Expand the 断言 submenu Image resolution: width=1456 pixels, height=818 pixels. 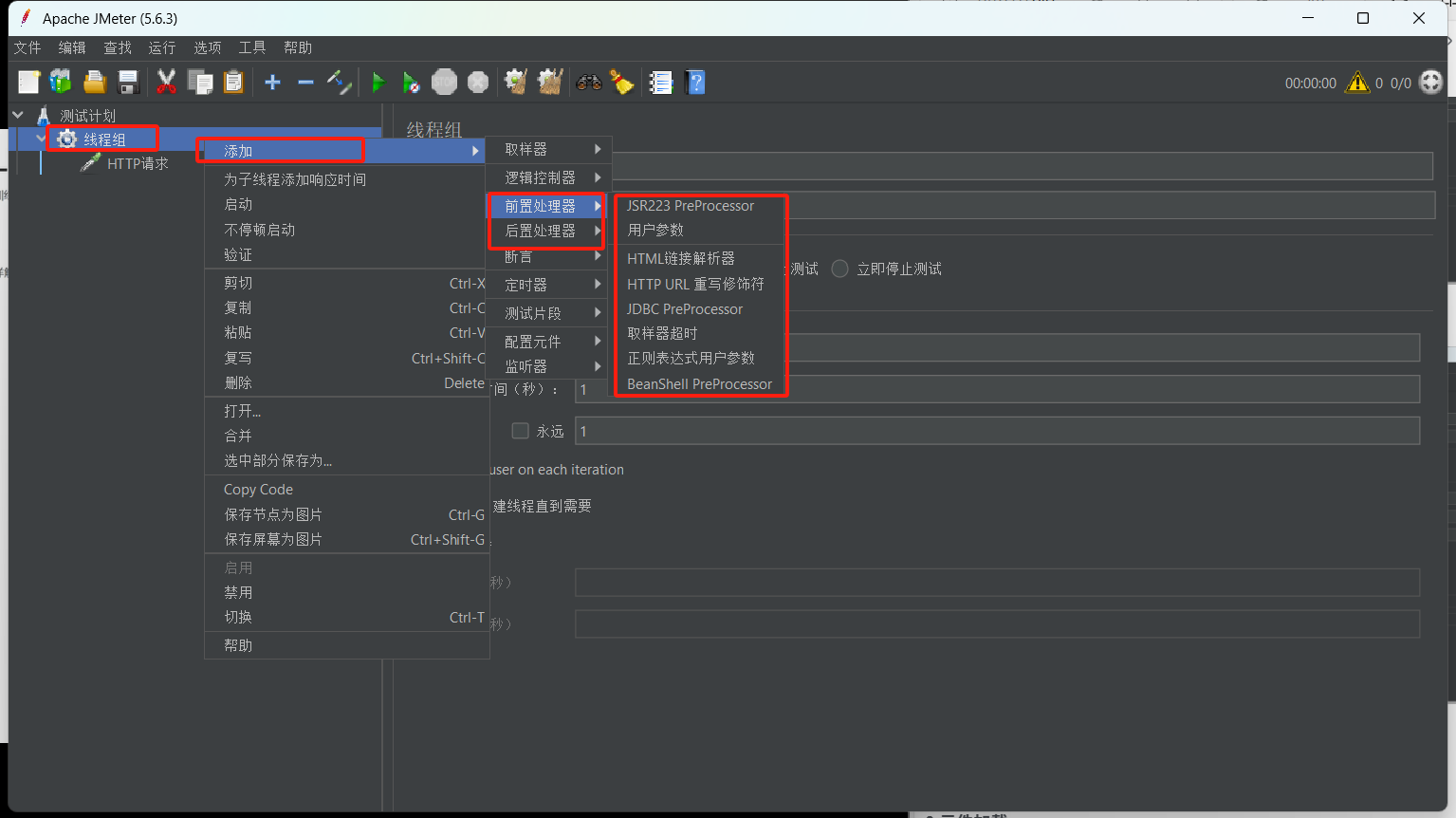click(548, 256)
